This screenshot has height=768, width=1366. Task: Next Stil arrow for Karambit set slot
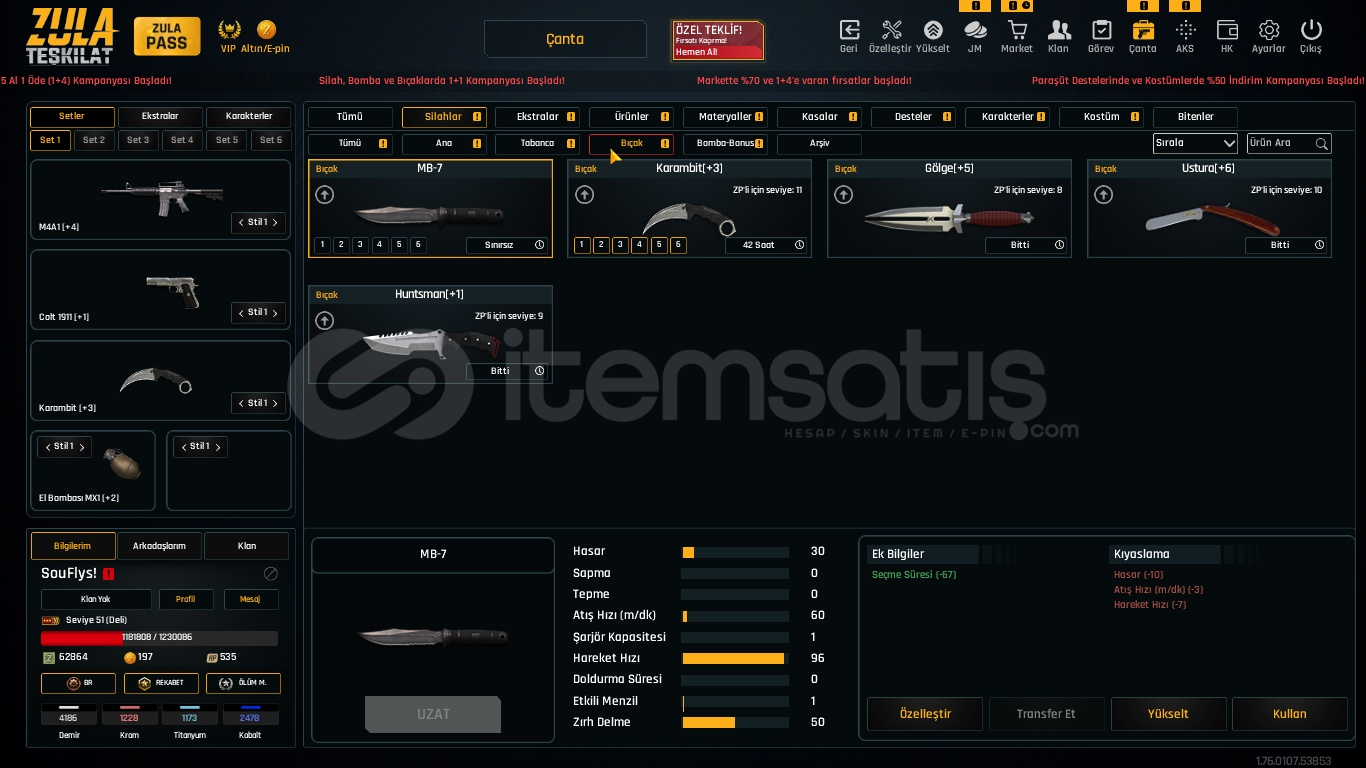pyautogui.click(x=275, y=403)
